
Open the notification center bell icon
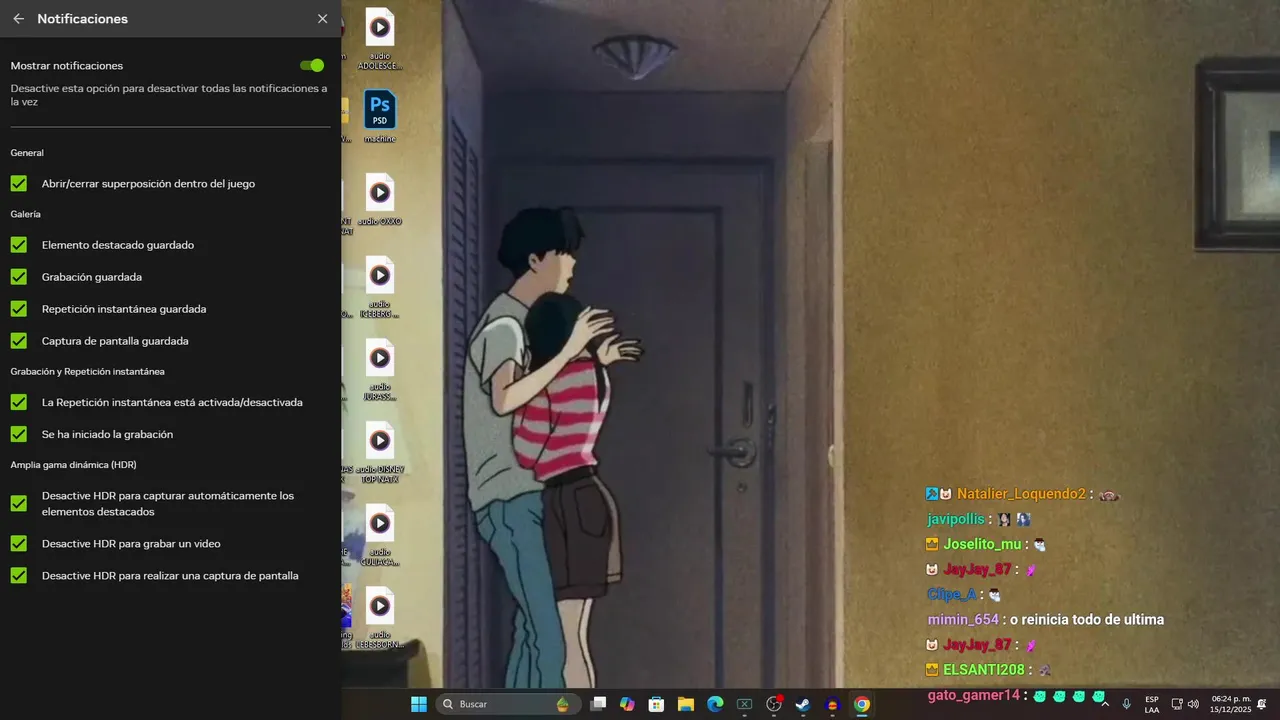point(1262,704)
